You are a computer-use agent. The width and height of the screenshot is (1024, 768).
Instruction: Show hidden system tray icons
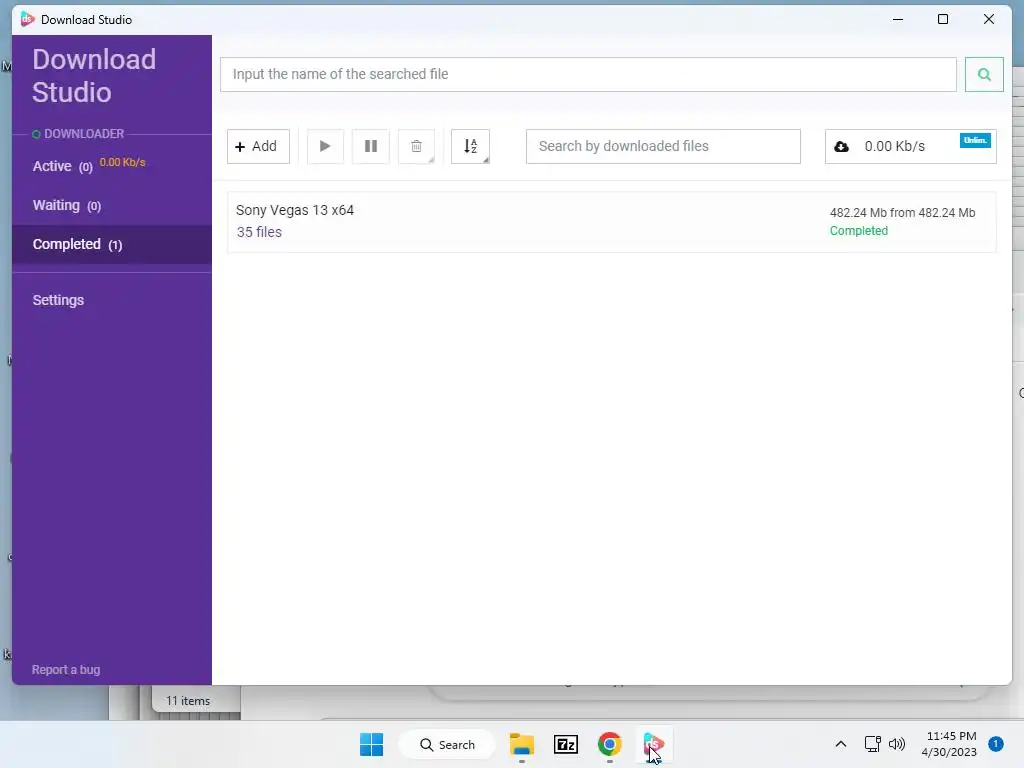tap(840, 744)
